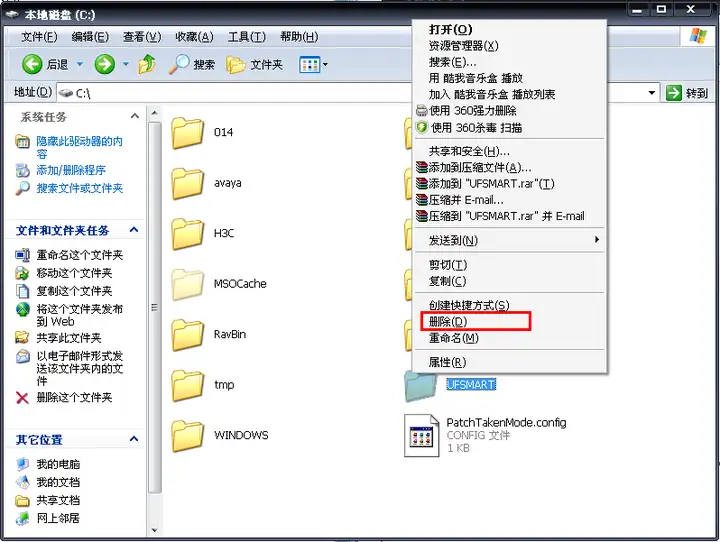Collapse the 其它位置 panel
Image resolution: width=720 pixels, height=542 pixels.
tap(134, 439)
